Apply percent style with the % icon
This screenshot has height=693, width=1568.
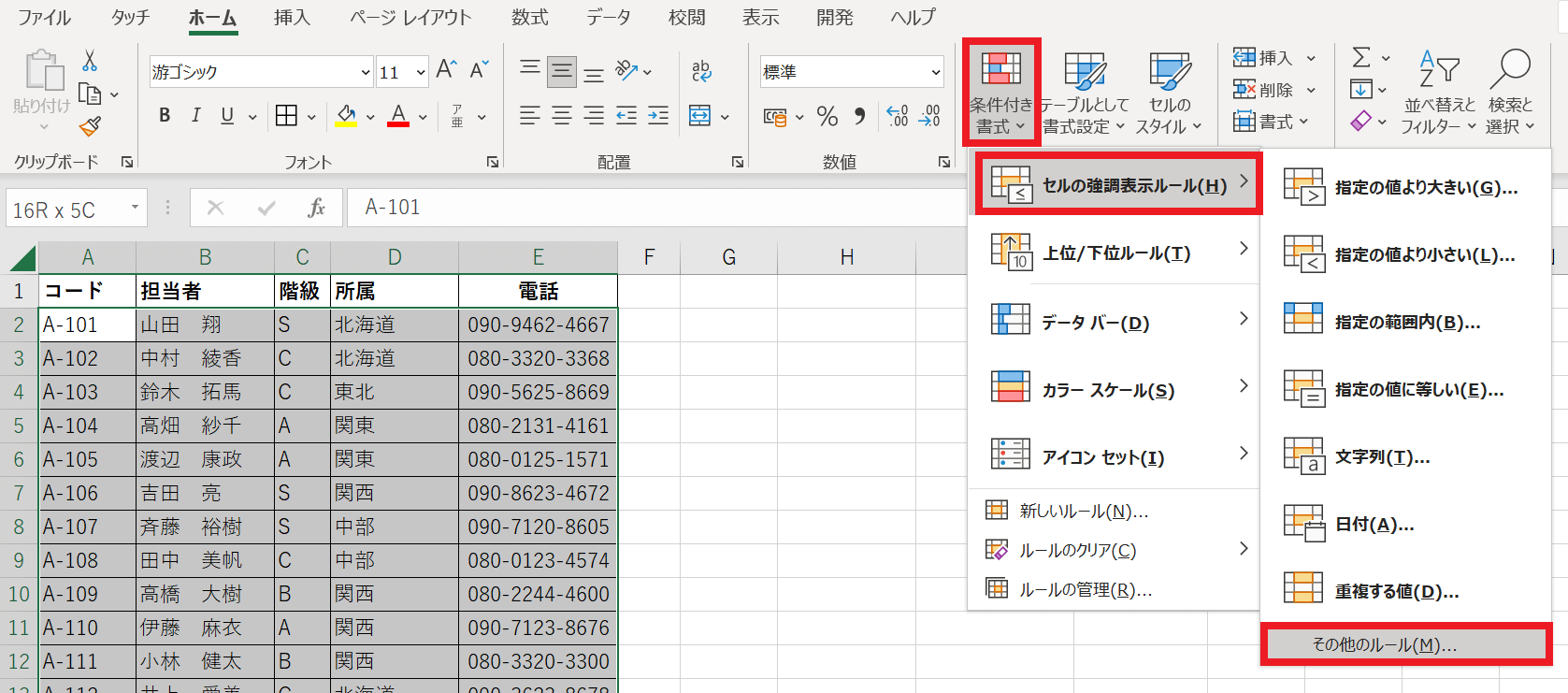(x=827, y=116)
